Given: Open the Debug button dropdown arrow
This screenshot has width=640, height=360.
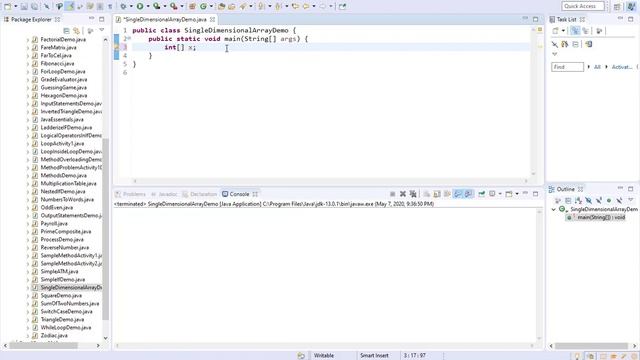Looking at the screenshot, I should [x=131, y=6].
